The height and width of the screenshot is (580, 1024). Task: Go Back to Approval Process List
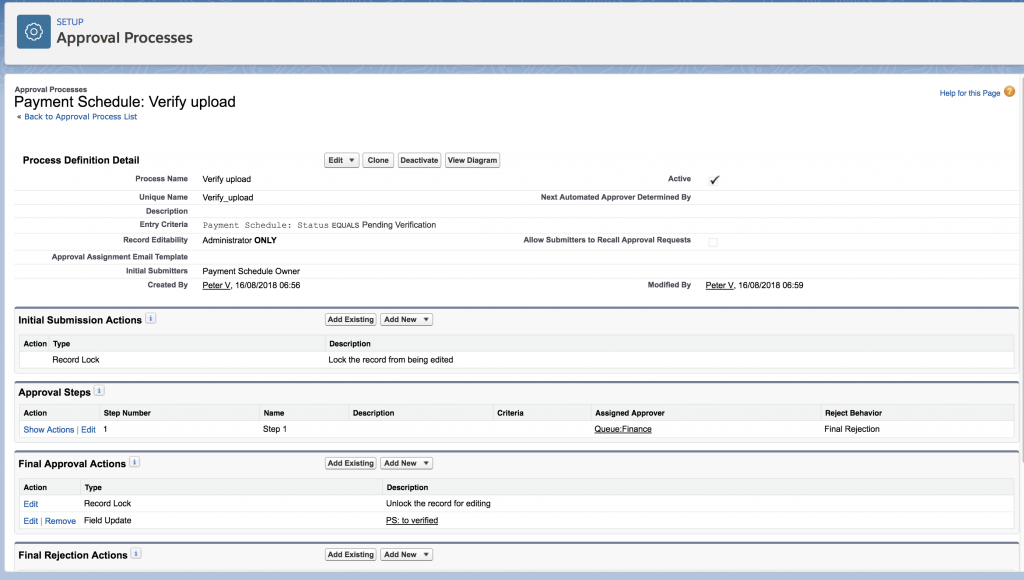[78, 116]
